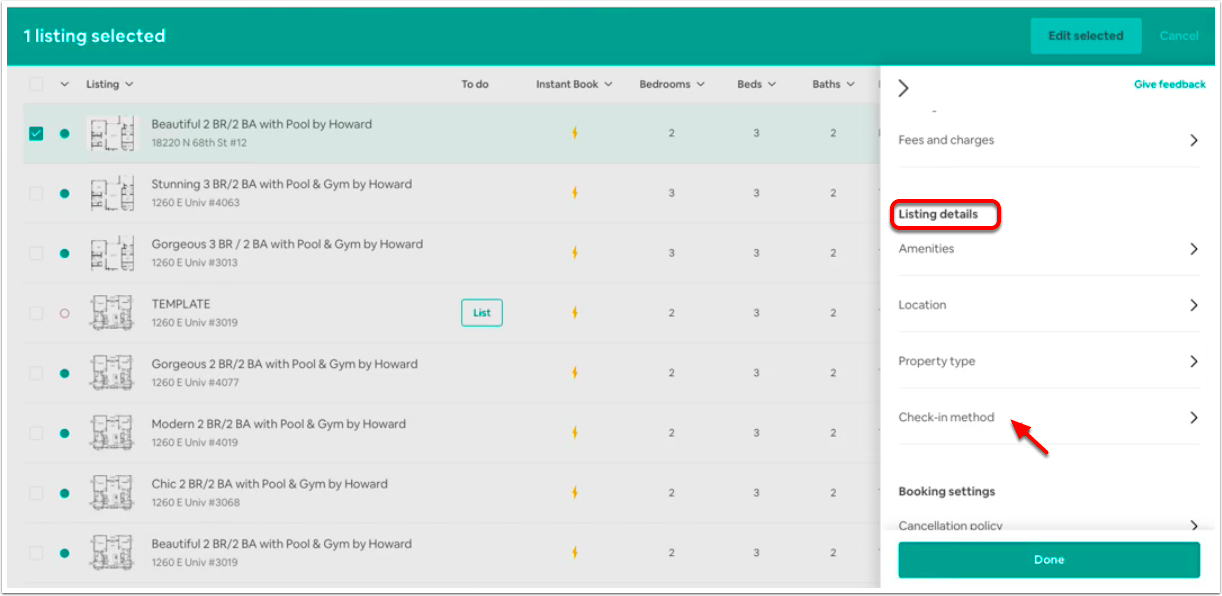Screen dimensions: 1222x596
Task: Open listing Beautiful 2 BR/2 BA with Pool by Howard
Action: point(261,124)
